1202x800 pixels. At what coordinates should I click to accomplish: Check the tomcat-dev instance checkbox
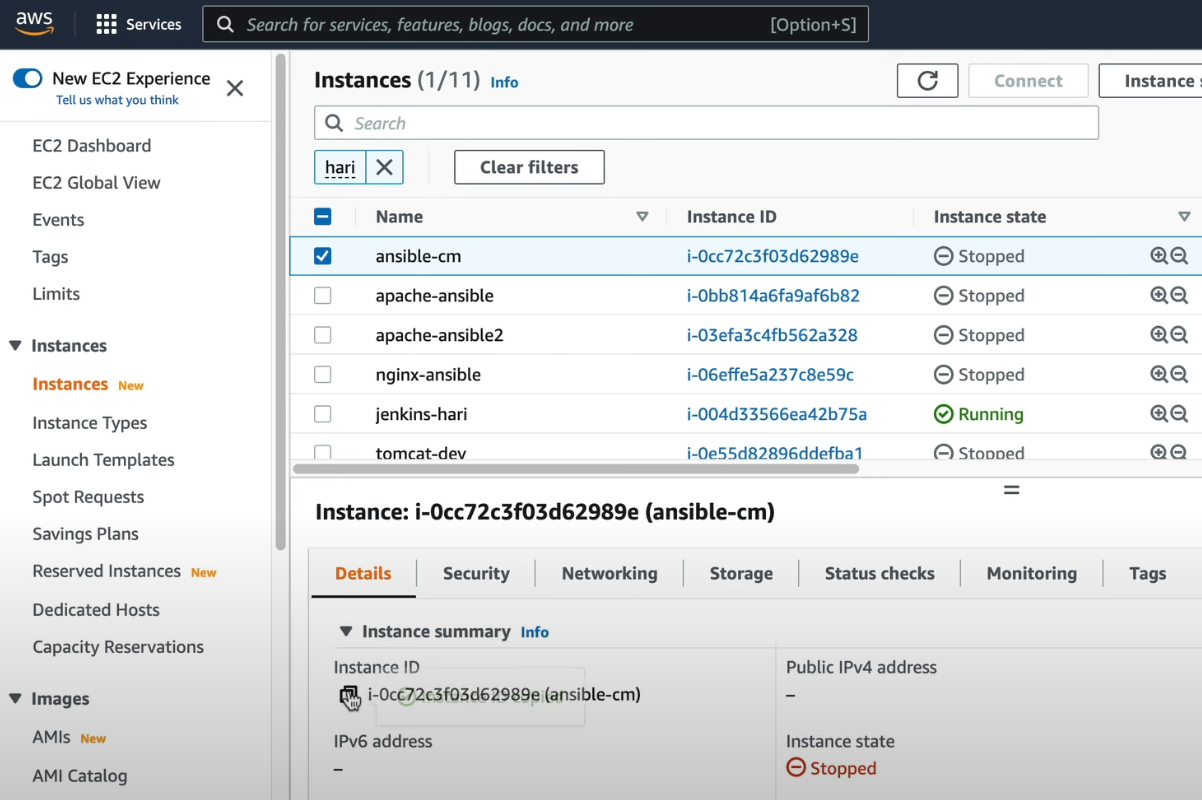[322, 452]
